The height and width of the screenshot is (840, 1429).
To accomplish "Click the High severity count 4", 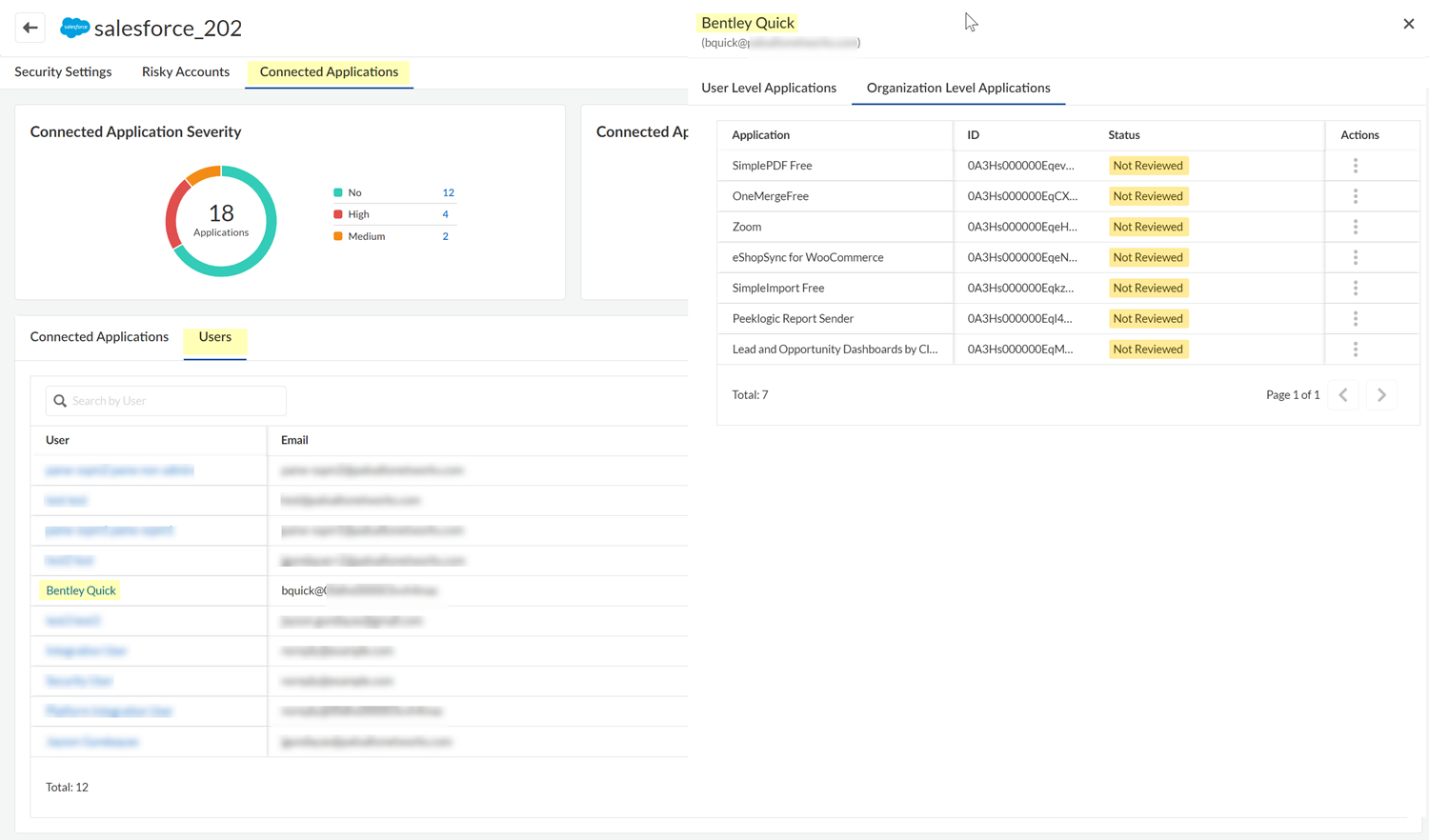I will pyautogui.click(x=445, y=214).
